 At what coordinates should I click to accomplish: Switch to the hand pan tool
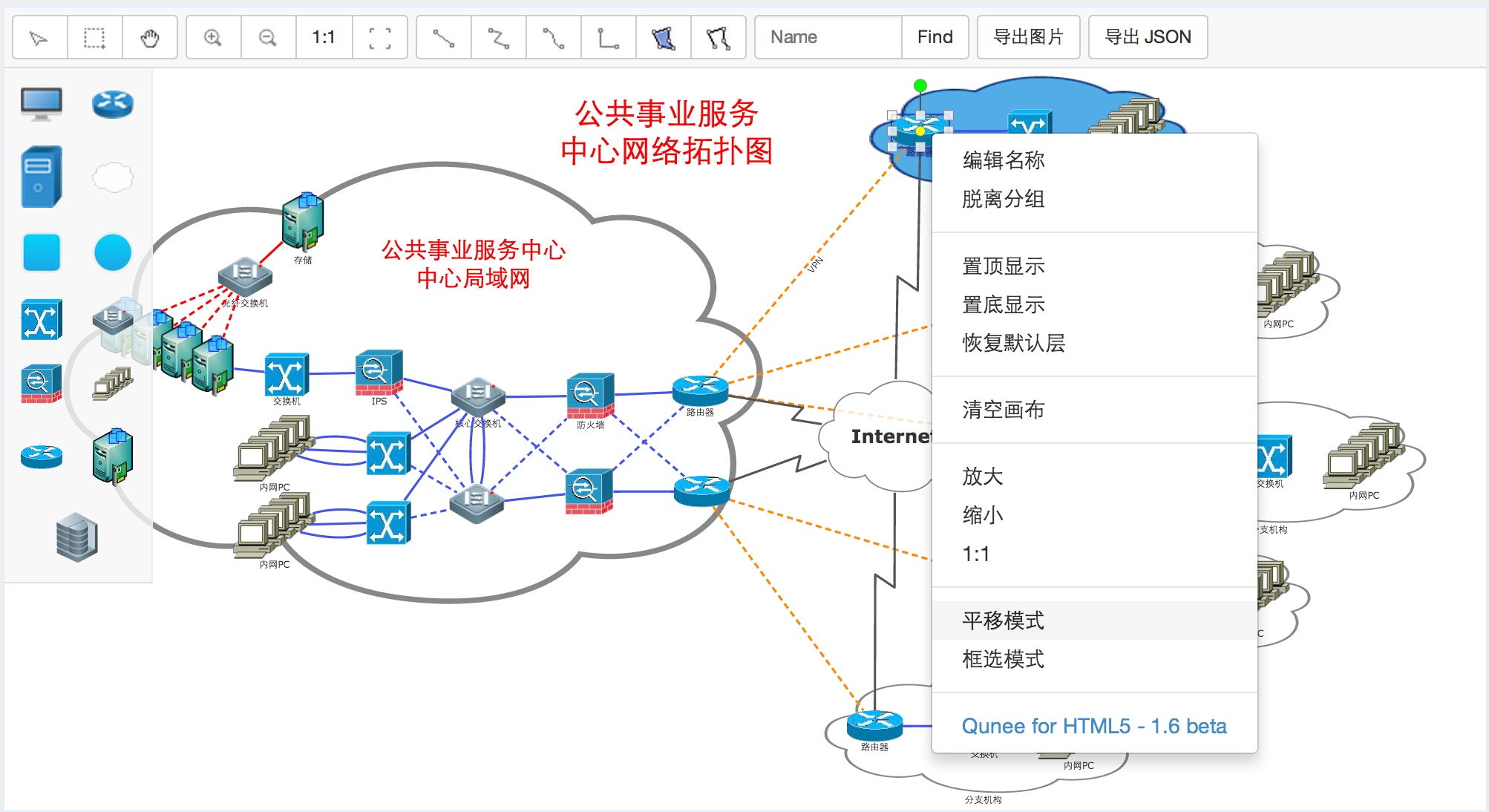[150, 37]
